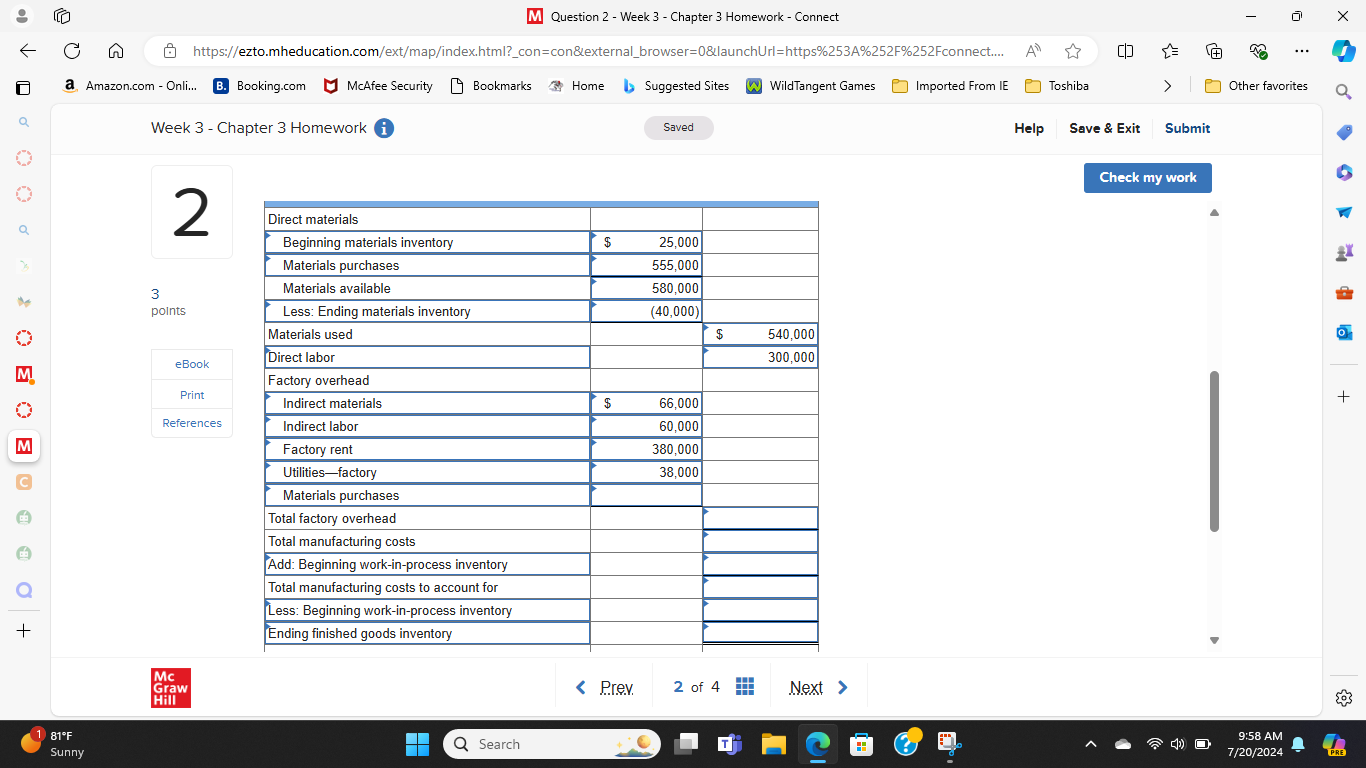Viewport: 1366px width, 768px height.
Task: Open the Indirect materials label dropdown
Action: coord(428,403)
